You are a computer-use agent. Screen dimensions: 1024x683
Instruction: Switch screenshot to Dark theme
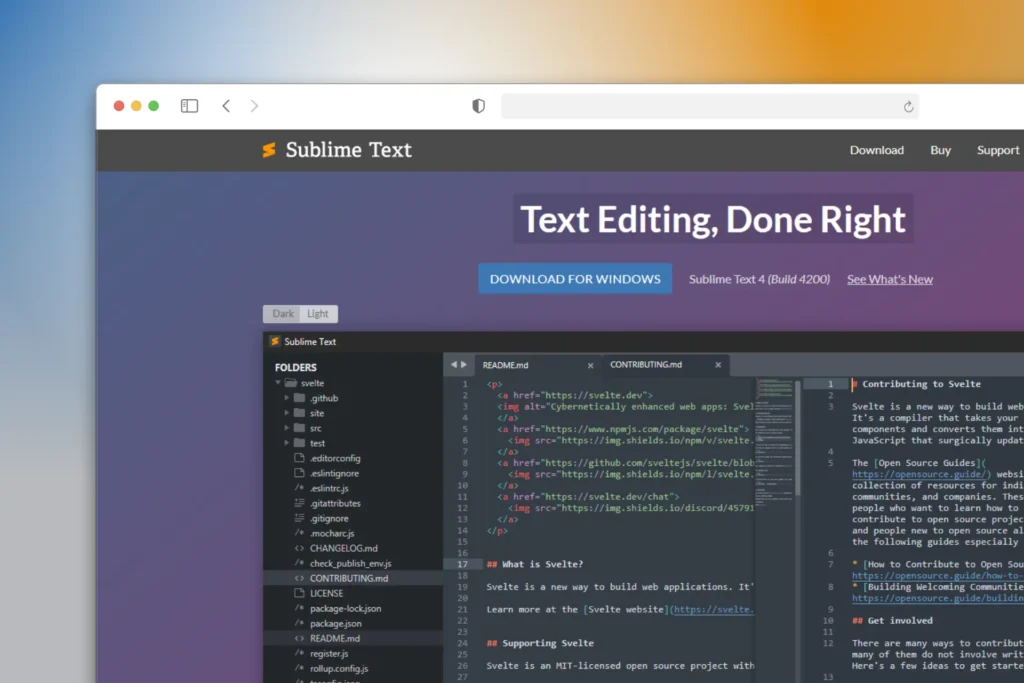[x=282, y=314]
